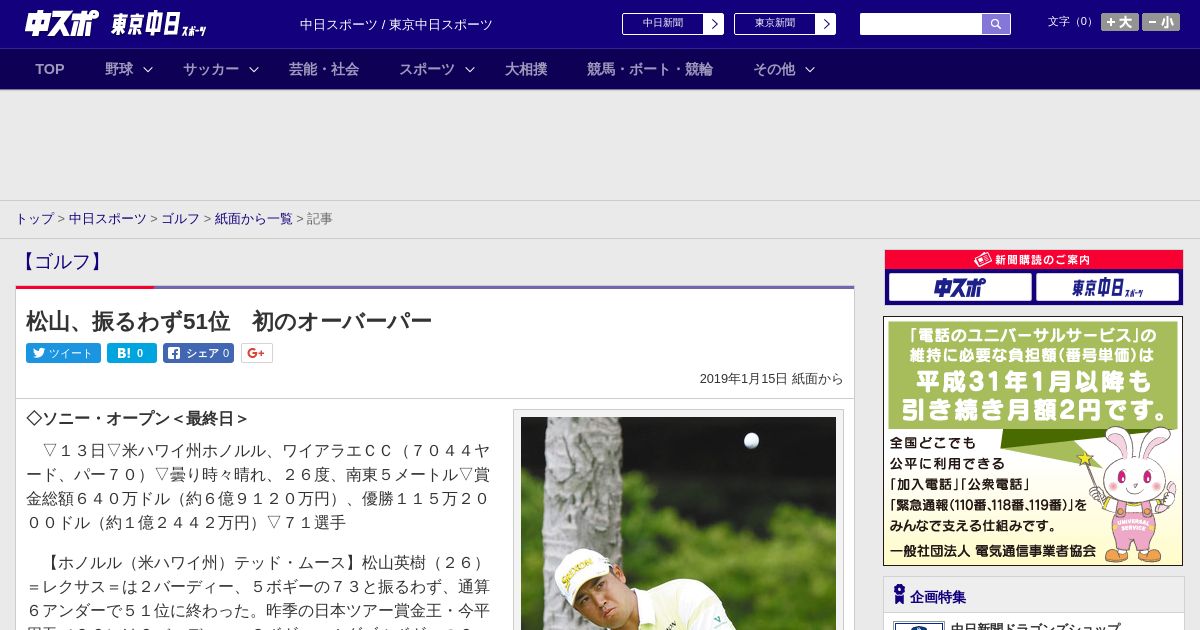Click 中スポ subscription banner button

[960, 288]
